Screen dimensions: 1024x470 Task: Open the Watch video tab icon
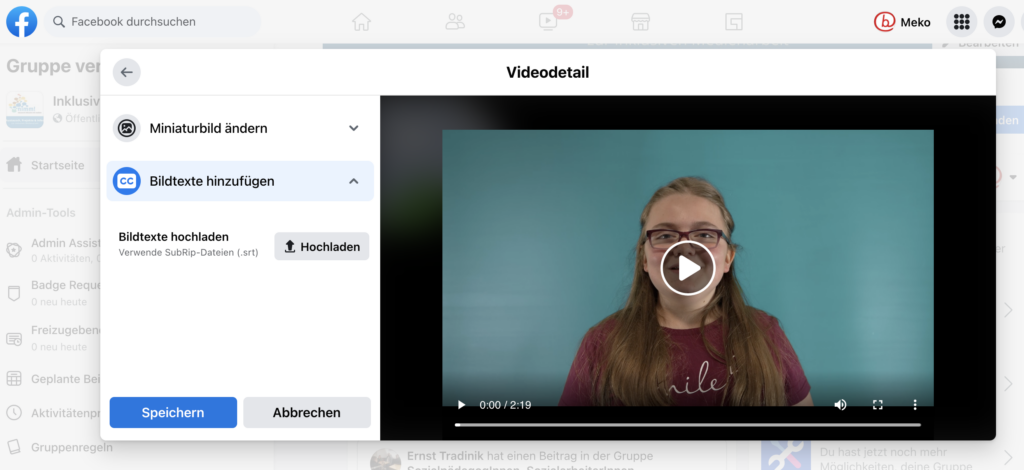click(548, 22)
